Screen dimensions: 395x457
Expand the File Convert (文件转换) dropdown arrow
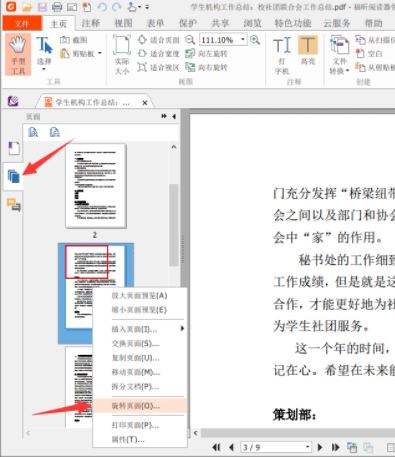click(x=347, y=71)
